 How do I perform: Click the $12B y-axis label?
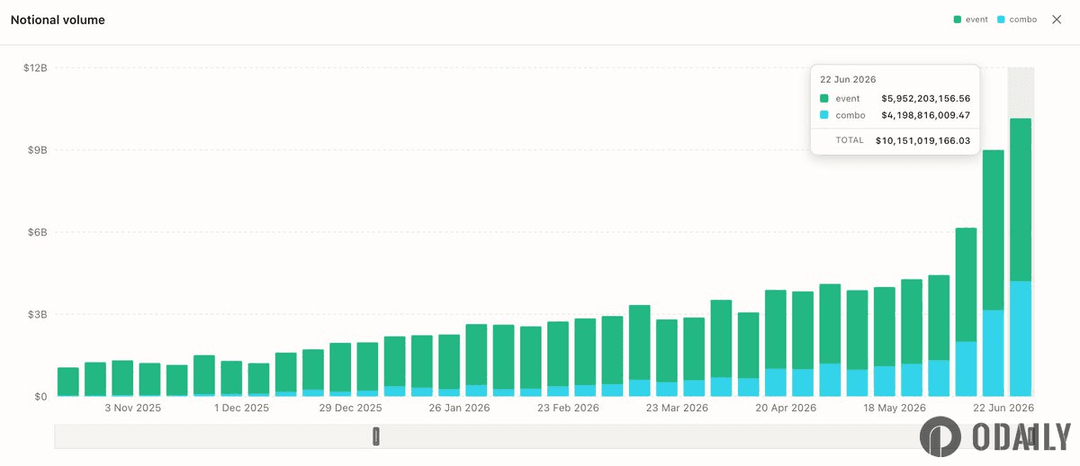pyautogui.click(x=35, y=68)
